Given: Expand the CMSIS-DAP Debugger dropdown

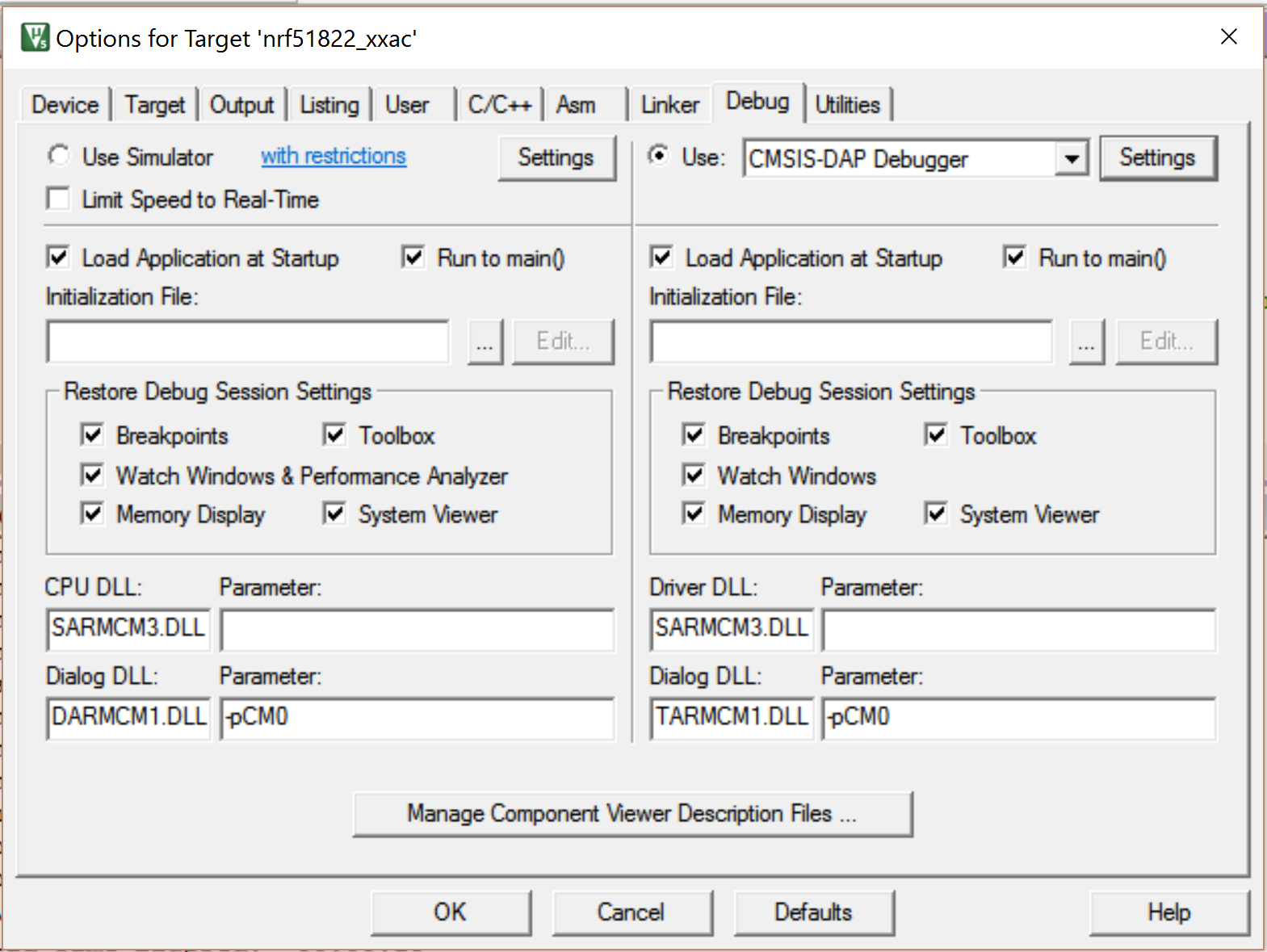Looking at the screenshot, I should [1072, 158].
